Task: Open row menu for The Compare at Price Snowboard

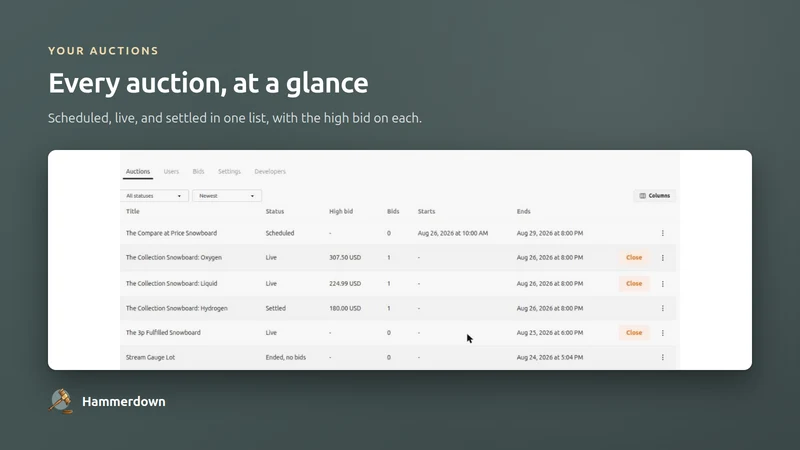Action: click(x=663, y=233)
